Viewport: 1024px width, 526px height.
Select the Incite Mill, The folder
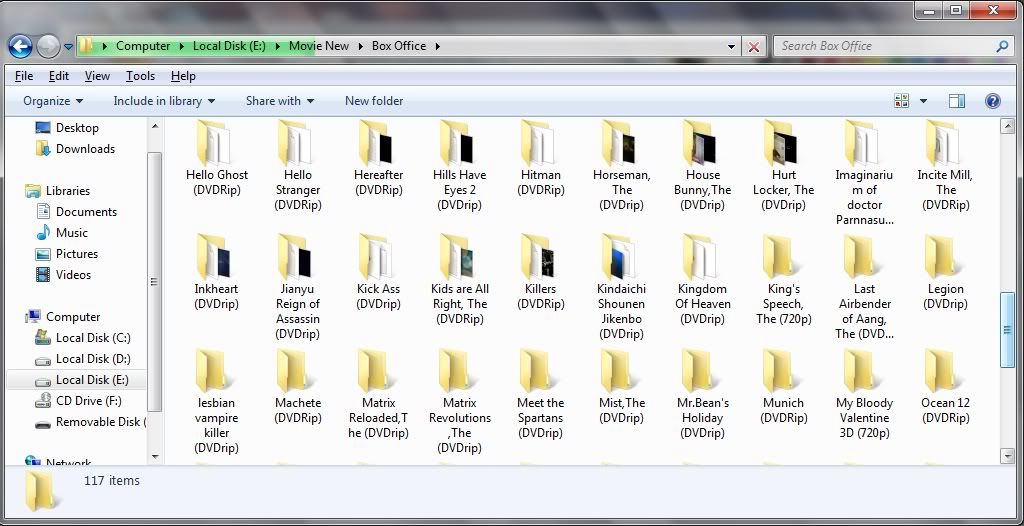945,166
